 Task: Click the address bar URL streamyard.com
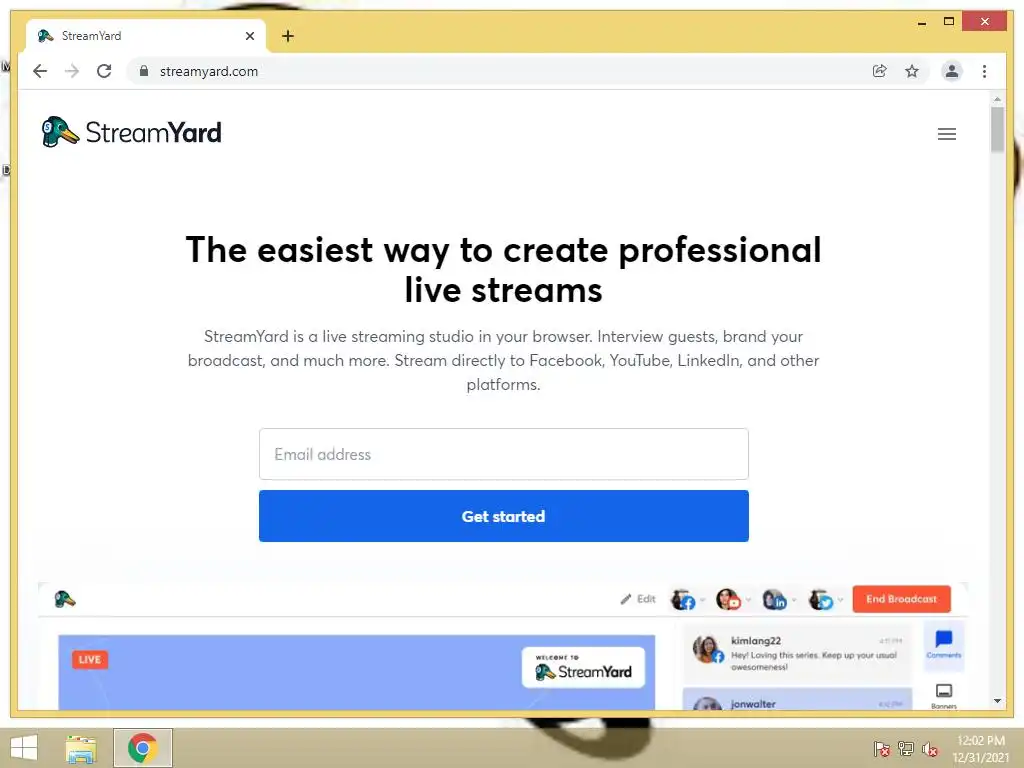click(x=209, y=71)
